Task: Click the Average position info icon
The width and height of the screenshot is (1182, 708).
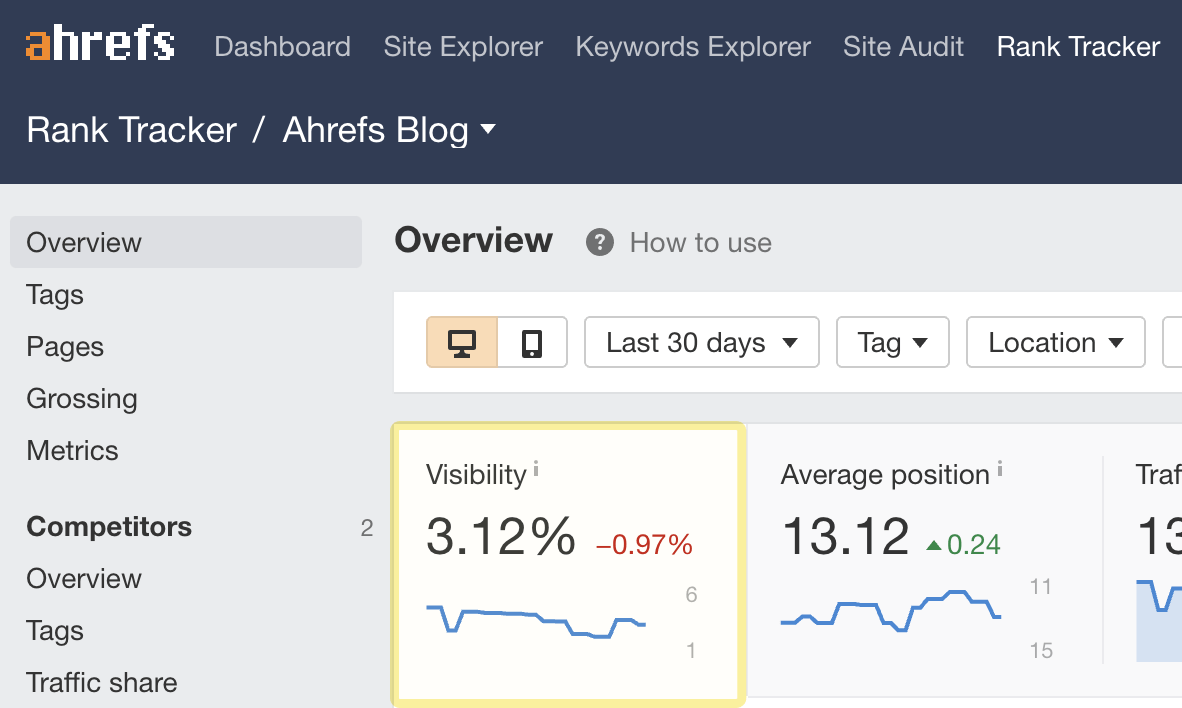Action: click(x=1000, y=466)
